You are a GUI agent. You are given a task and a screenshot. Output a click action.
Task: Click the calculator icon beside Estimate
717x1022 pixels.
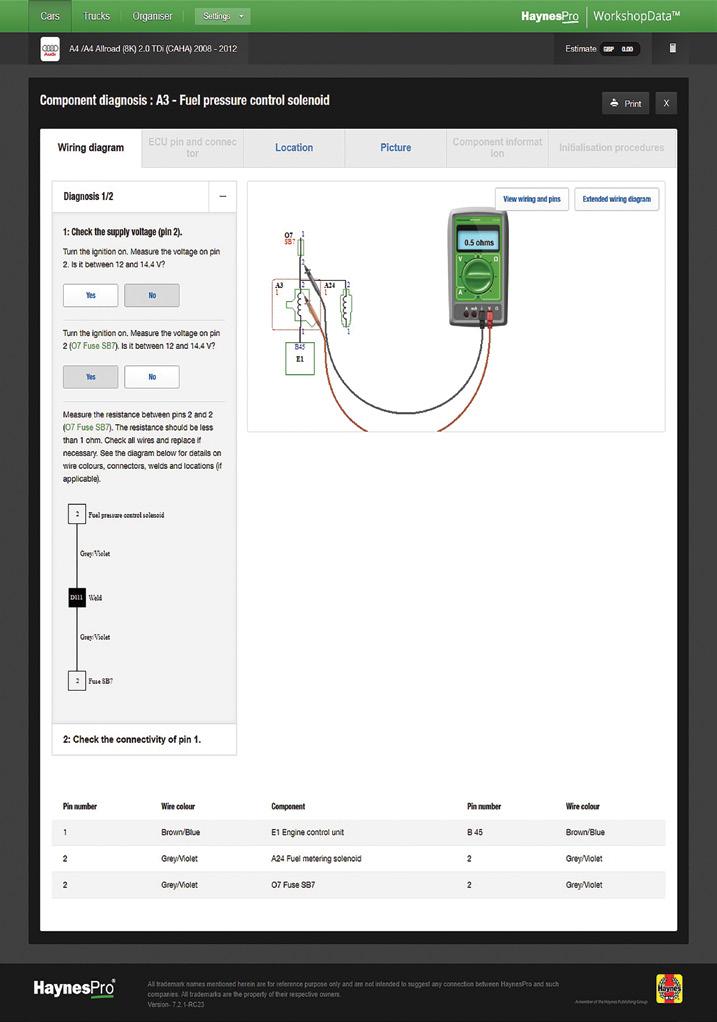click(x=673, y=48)
